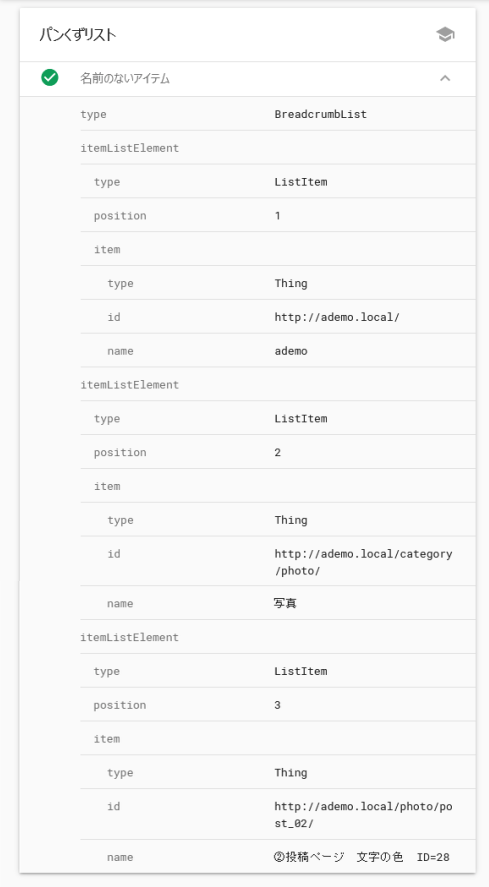Open the category/photo URL value
Viewport: 489px width, 887px height.
363,562
